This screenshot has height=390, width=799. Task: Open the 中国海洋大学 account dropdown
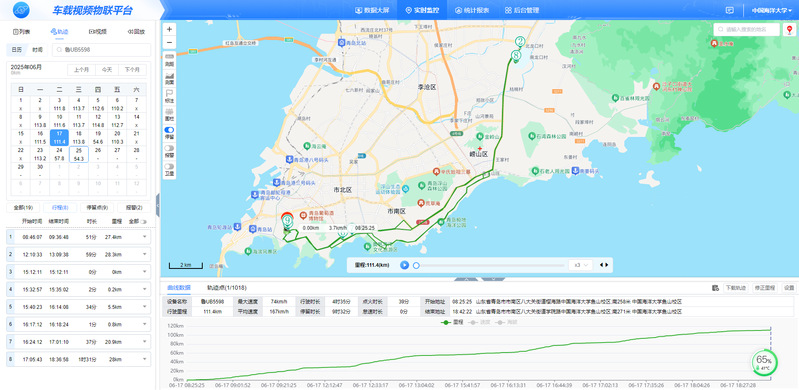(771, 10)
